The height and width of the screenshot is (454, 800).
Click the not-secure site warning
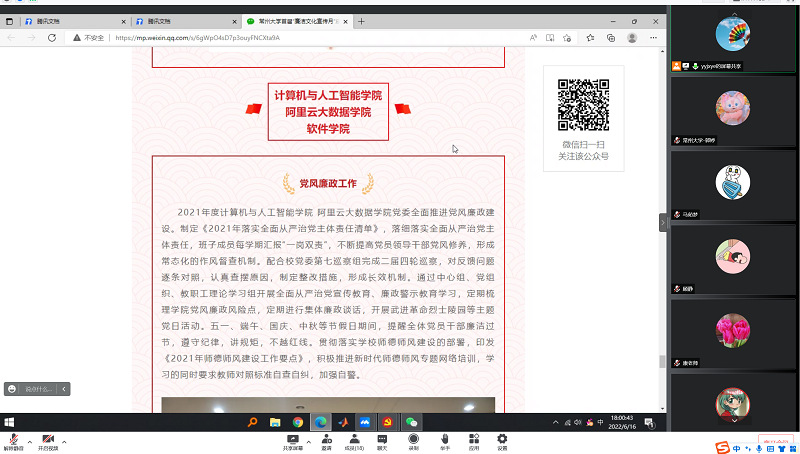tap(88, 38)
